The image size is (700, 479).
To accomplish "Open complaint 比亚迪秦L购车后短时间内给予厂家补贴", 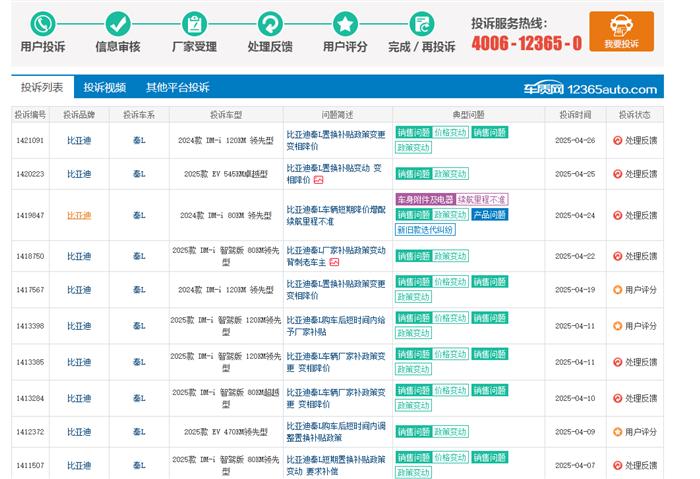I will pos(336,326).
